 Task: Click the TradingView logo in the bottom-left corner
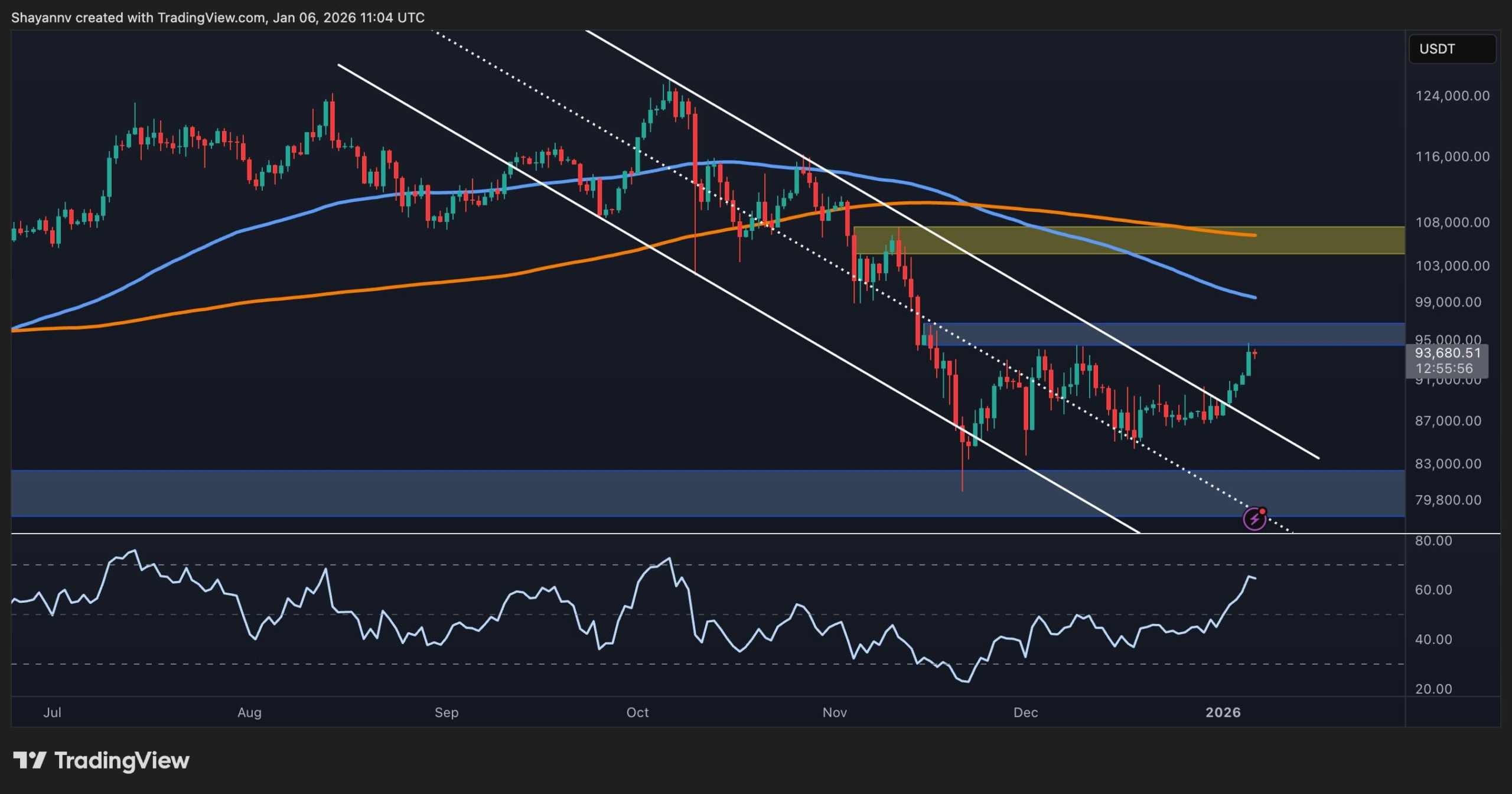100,761
